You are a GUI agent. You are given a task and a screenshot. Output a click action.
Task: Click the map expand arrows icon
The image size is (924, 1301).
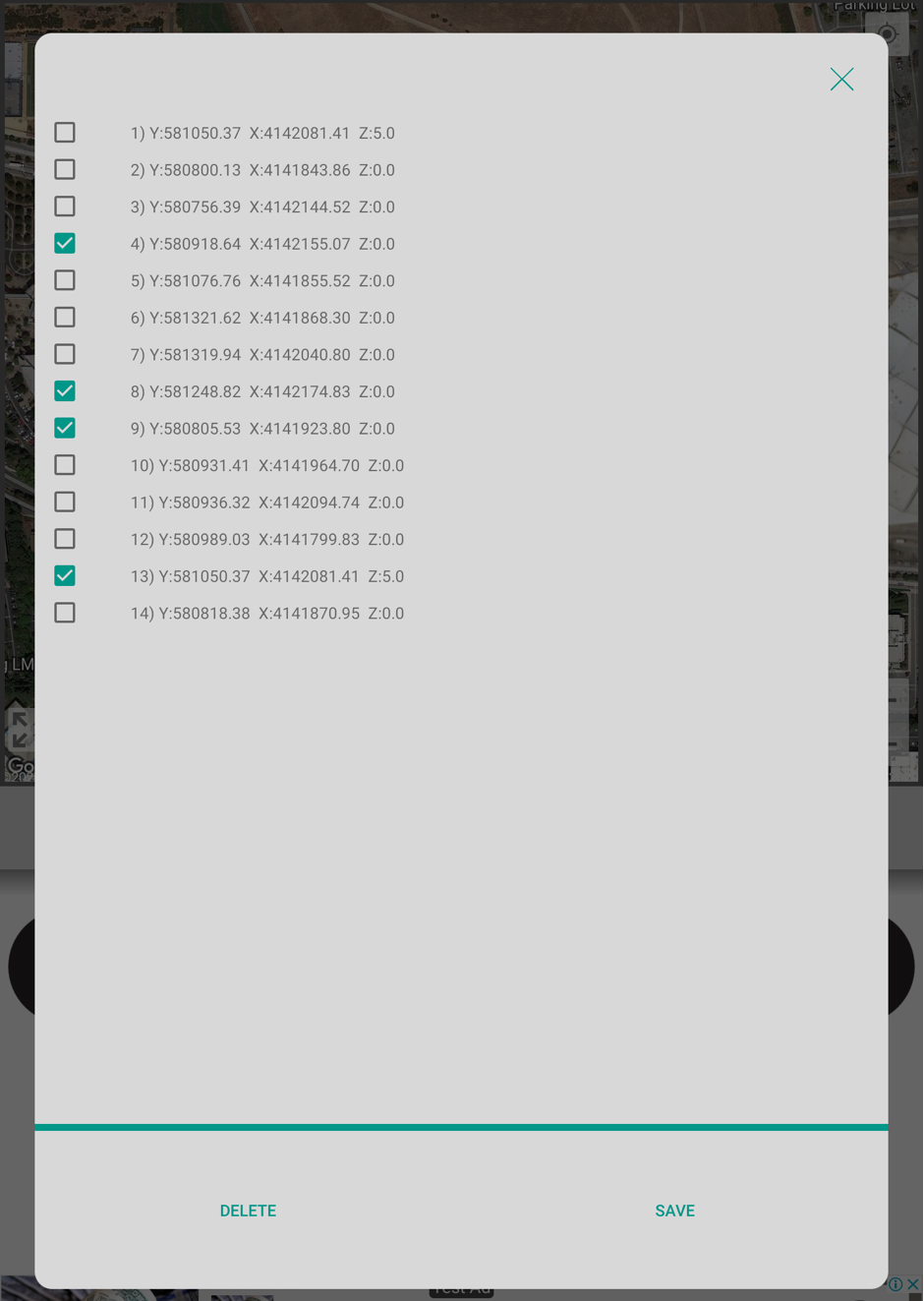20,730
